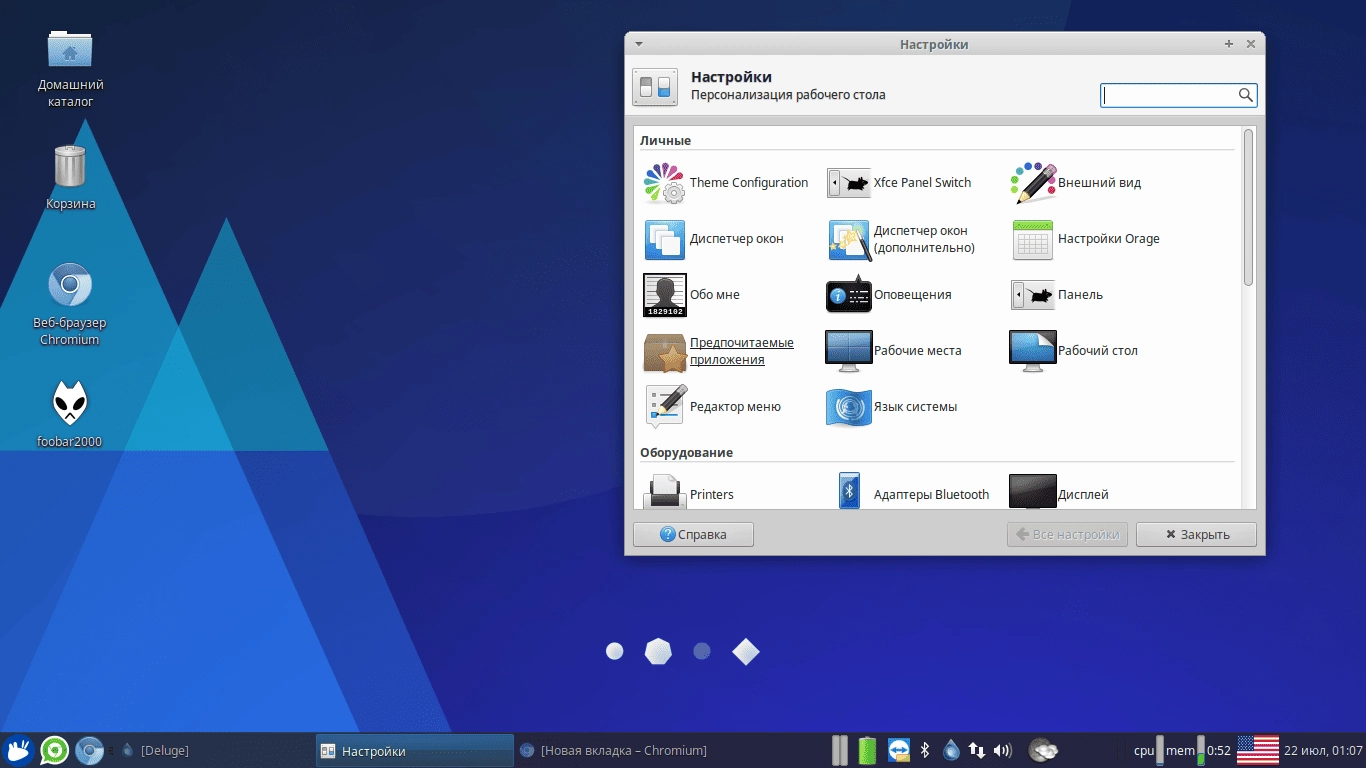Click the Закрыть button
This screenshot has width=1366, height=768.
(1196, 534)
